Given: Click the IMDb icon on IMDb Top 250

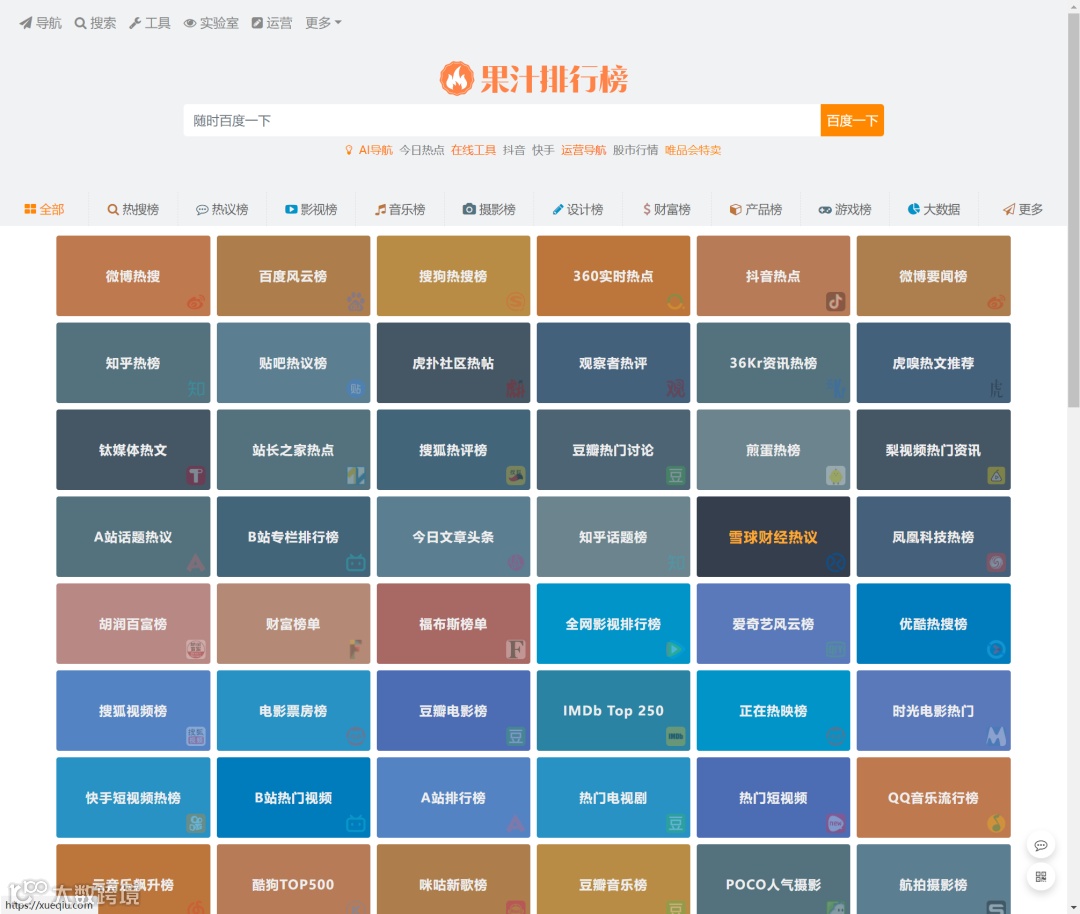Looking at the screenshot, I should (676, 736).
